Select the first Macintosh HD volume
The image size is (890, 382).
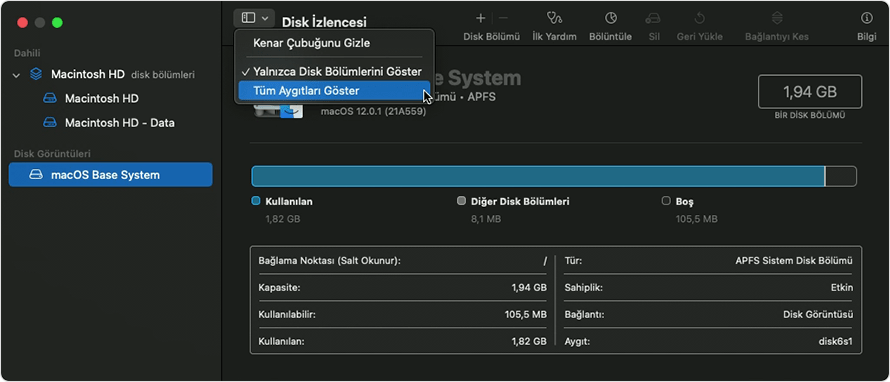click(x=111, y=98)
